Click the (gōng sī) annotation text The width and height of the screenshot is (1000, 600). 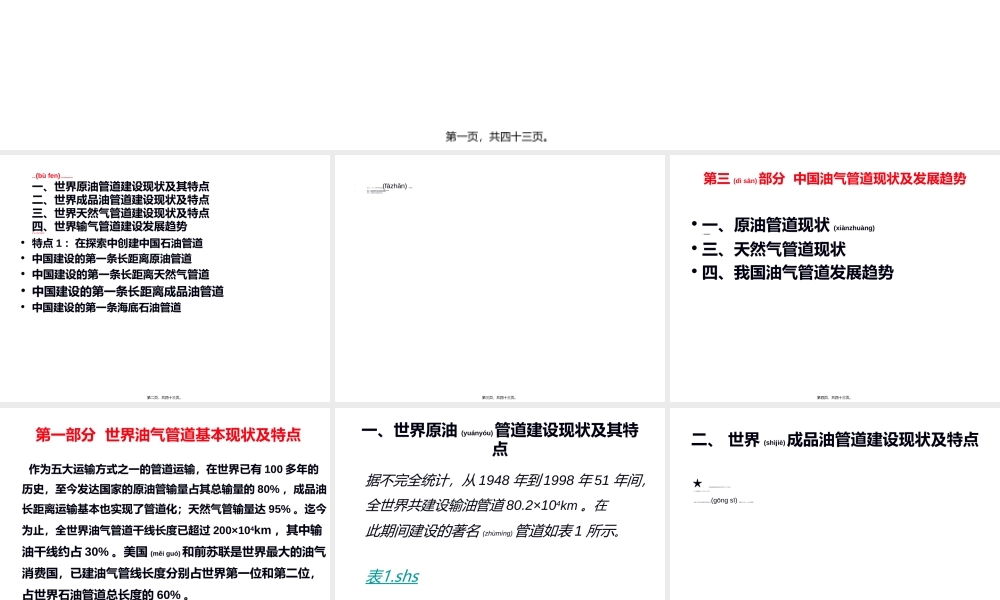(722, 500)
